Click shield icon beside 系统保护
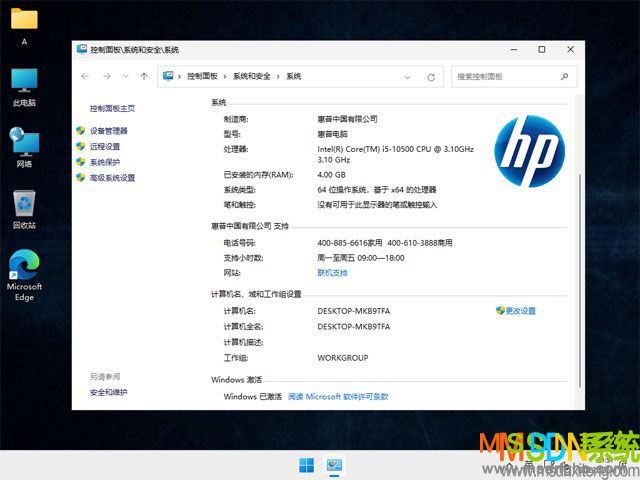640x480 pixels. pos(80,162)
